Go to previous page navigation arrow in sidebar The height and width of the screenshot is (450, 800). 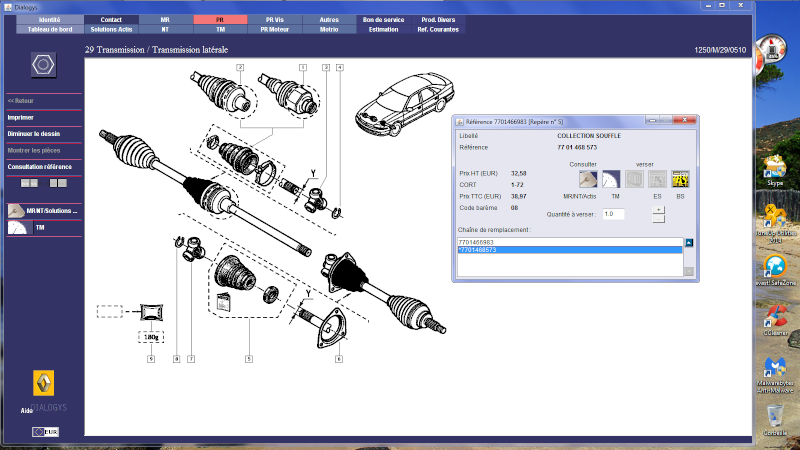click(x=34, y=183)
